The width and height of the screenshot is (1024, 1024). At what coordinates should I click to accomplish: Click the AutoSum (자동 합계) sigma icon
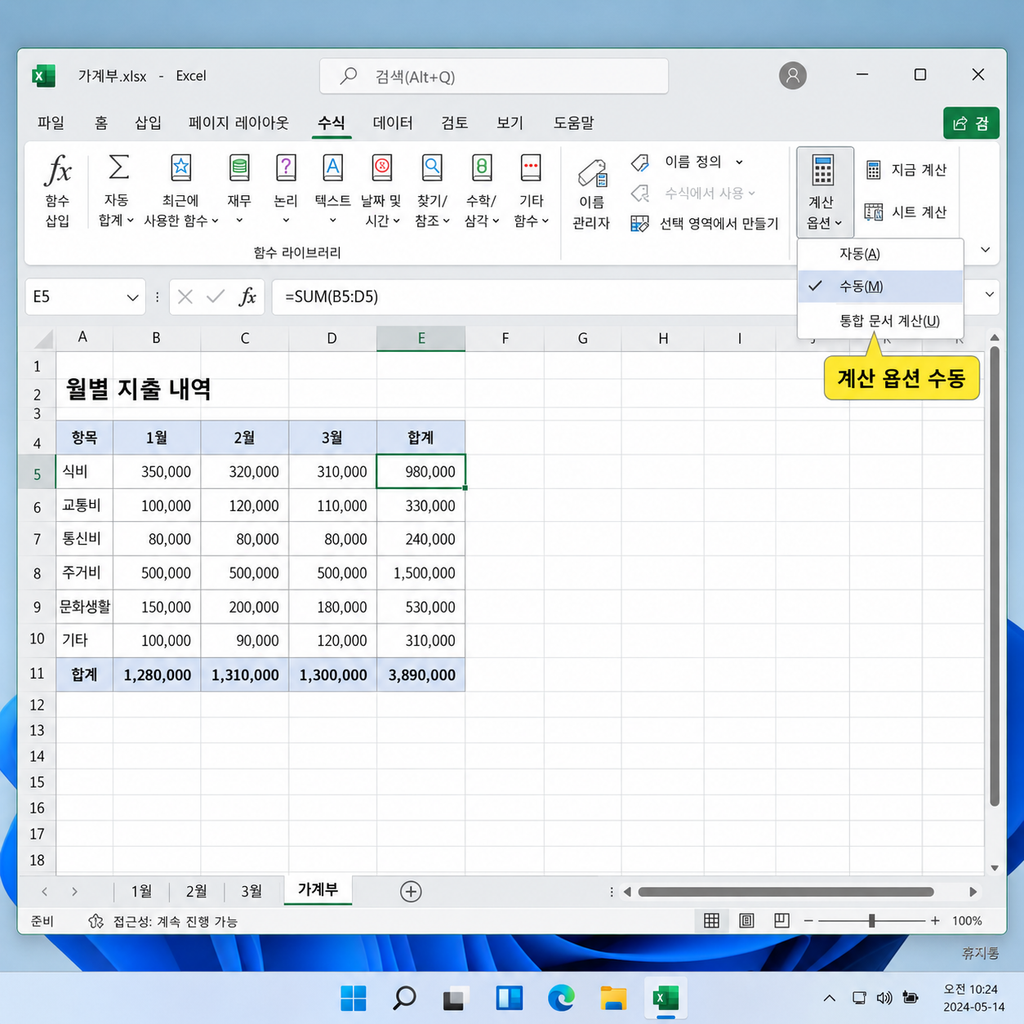[118, 168]
